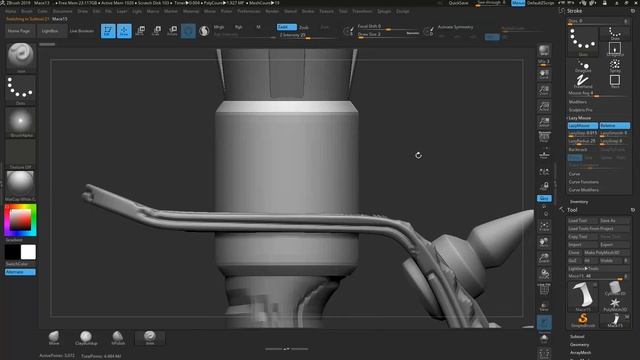Expand the Subtool section
Viewport: 640px width, 360px height.
click(577, 337)
